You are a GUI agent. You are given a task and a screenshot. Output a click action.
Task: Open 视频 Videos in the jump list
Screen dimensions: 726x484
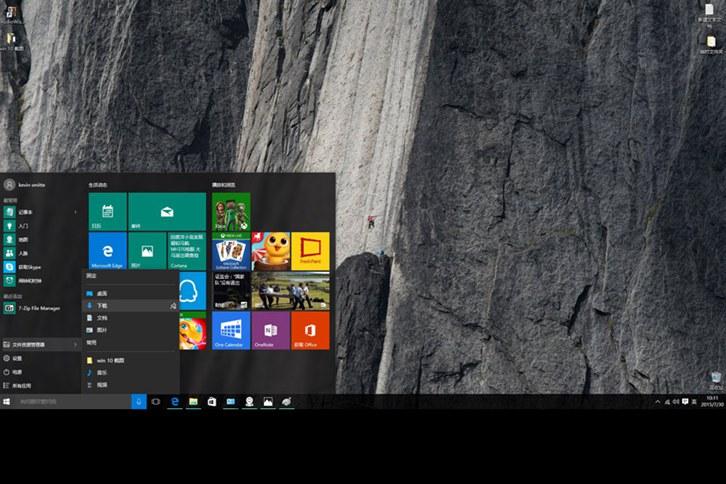pyautogui.click(x=131, y=384)
